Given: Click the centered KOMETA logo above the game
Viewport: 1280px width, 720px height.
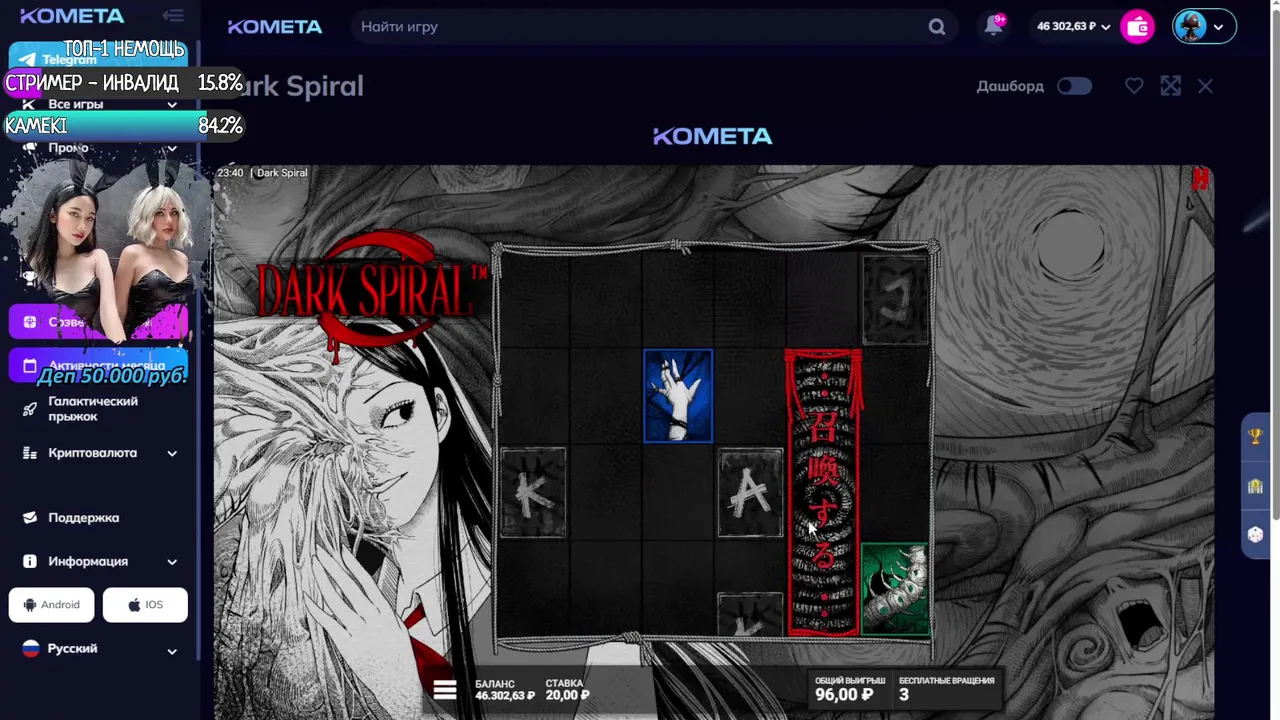Looking at the screenshot, I should (713, 136).
